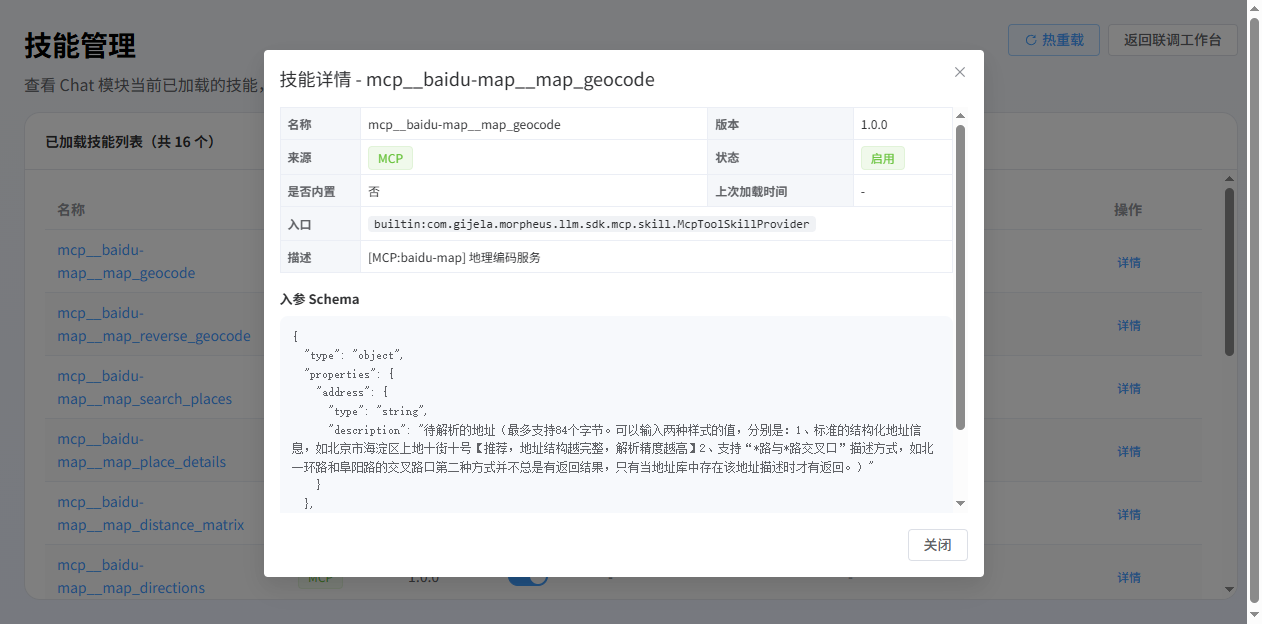The image size is (1262, 624).
Task: Click the 热重载 hot reload button
Action: [1053, 40]
